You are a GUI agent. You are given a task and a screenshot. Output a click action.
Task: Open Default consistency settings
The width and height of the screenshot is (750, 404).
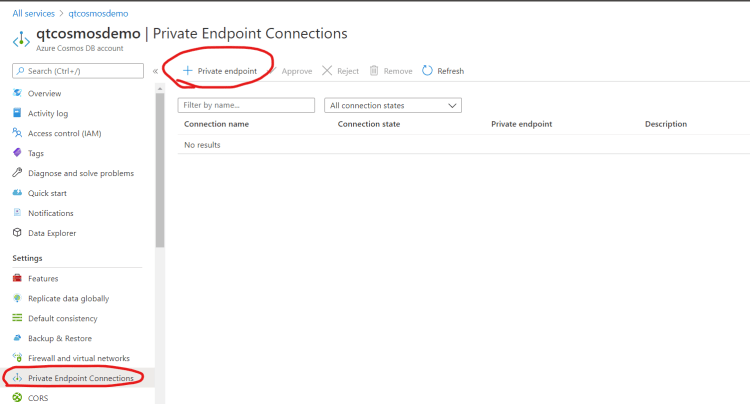click(x=63, y=318)
